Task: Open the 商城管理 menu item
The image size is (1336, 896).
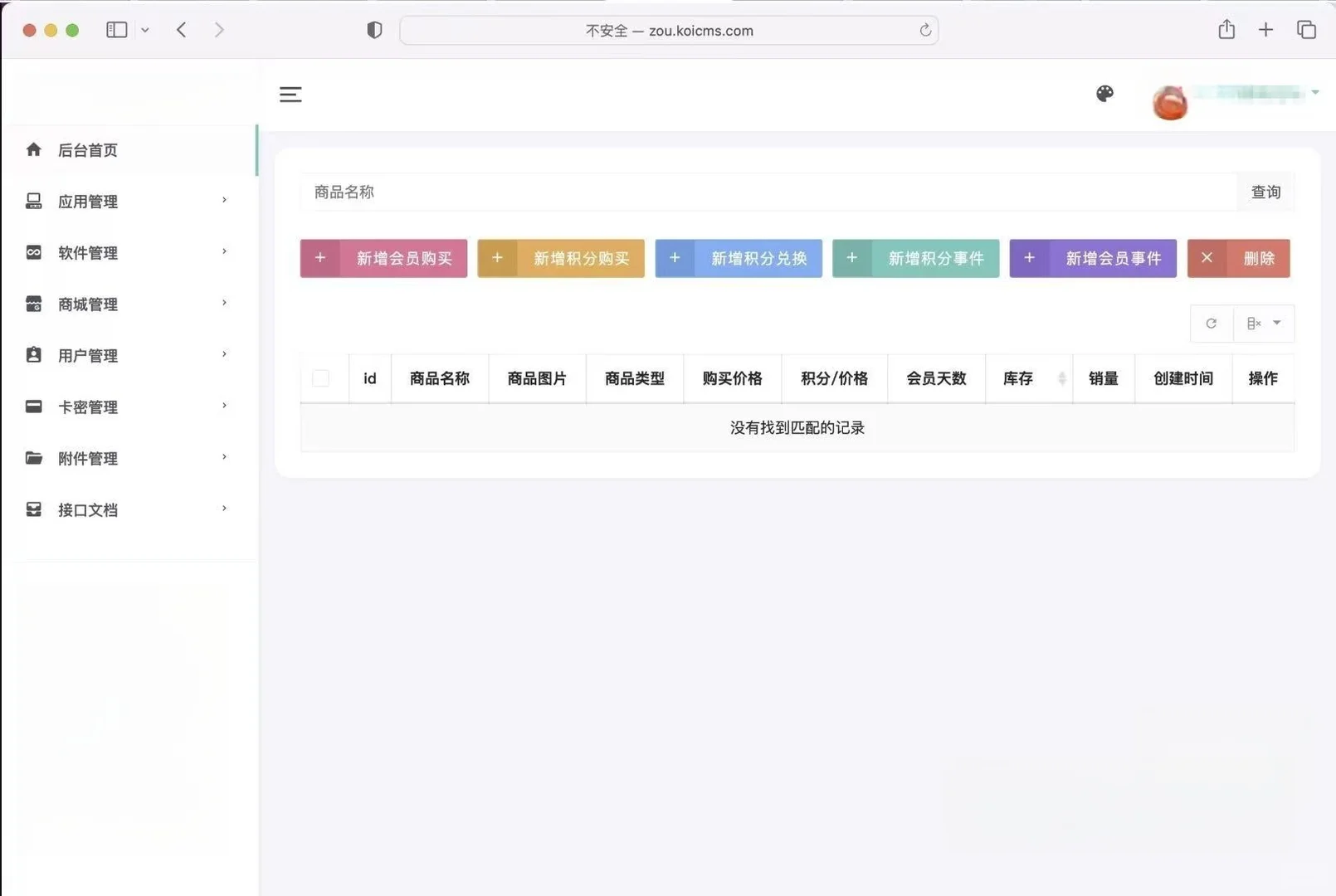Action: (86, 304)
